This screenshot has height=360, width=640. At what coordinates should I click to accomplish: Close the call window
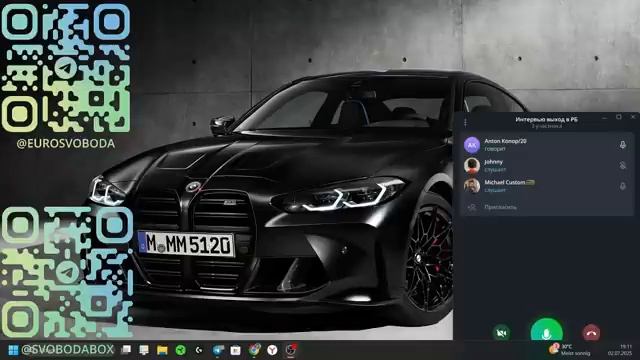point(633,118)
